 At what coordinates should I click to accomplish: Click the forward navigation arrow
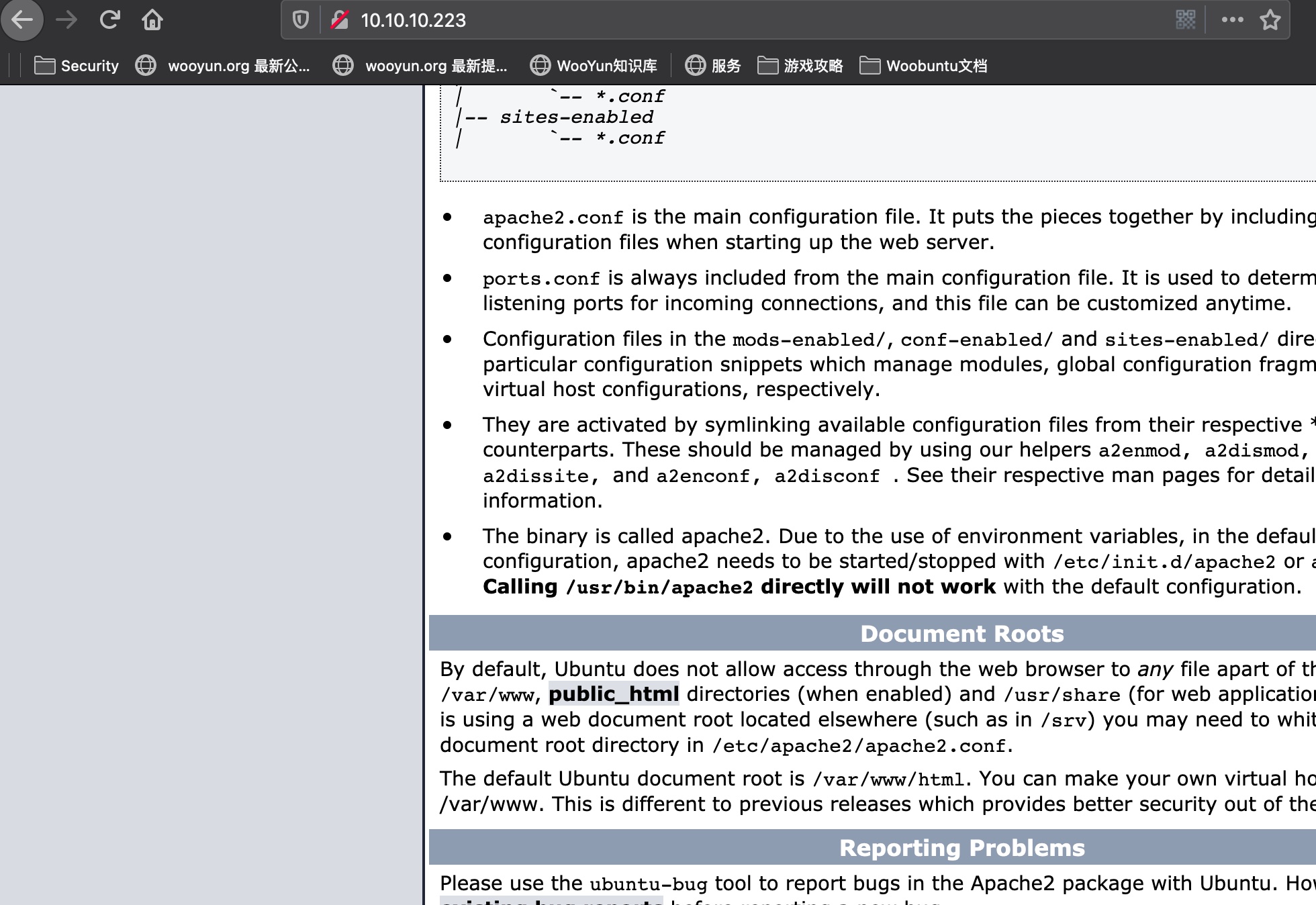[66, 20]
